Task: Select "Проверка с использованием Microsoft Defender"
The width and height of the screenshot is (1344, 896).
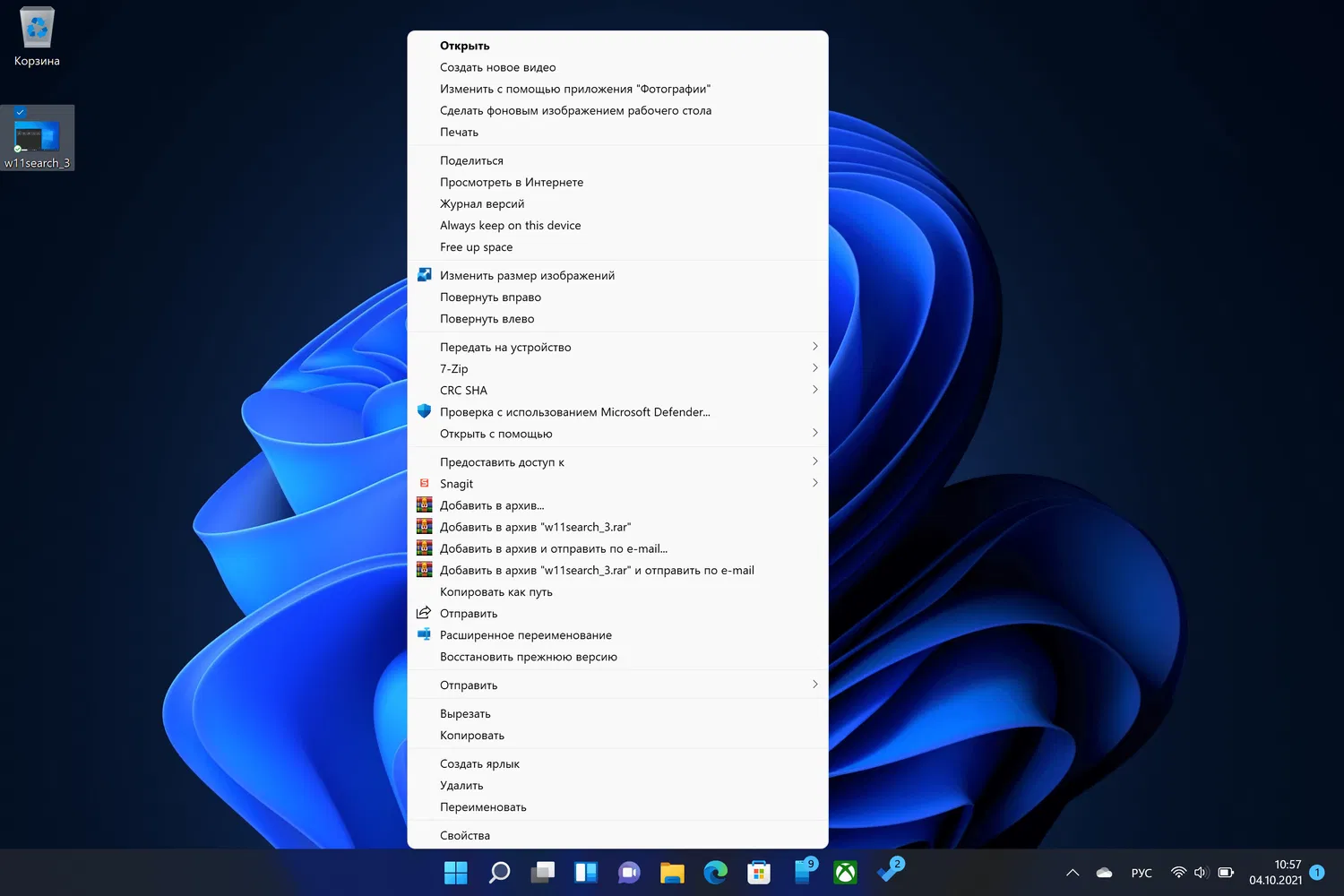Action: pyautogui.click(x=574, y=412)
